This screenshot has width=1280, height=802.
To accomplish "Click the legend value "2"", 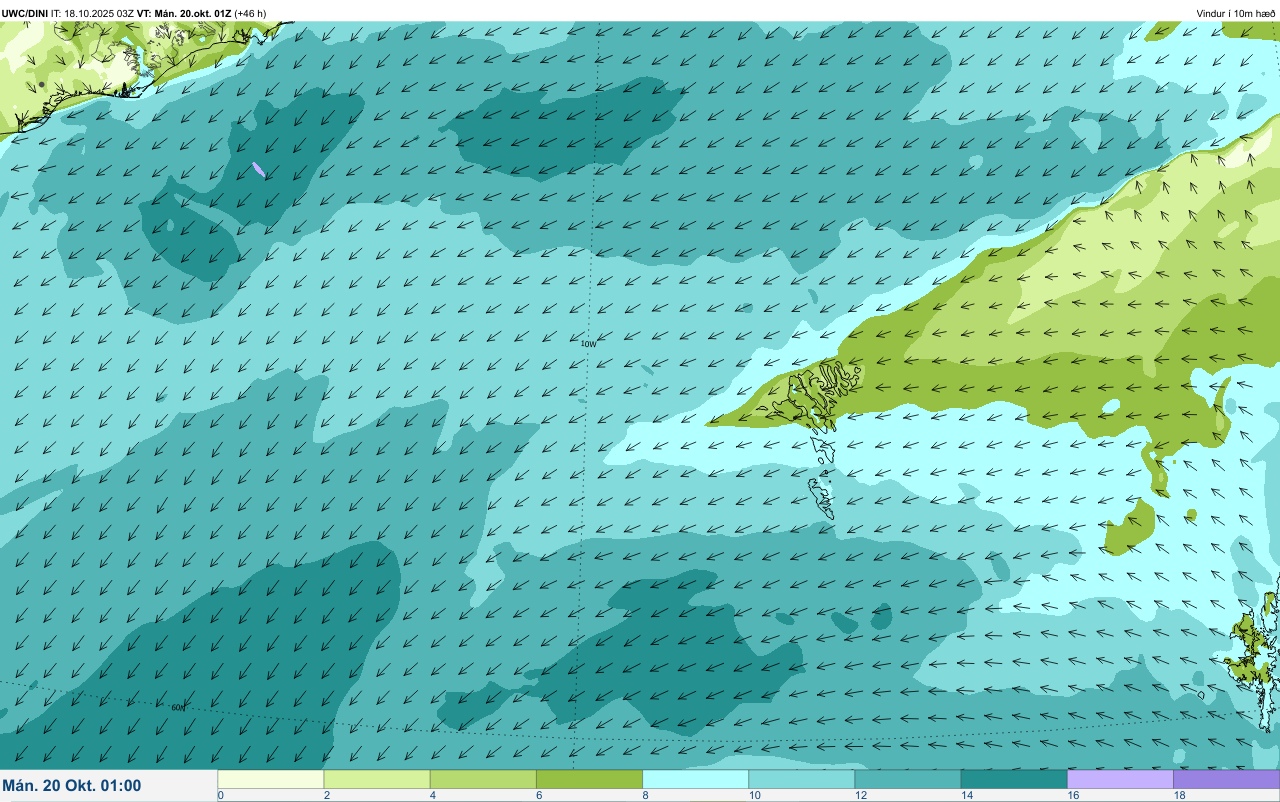I will coord(326,795).
